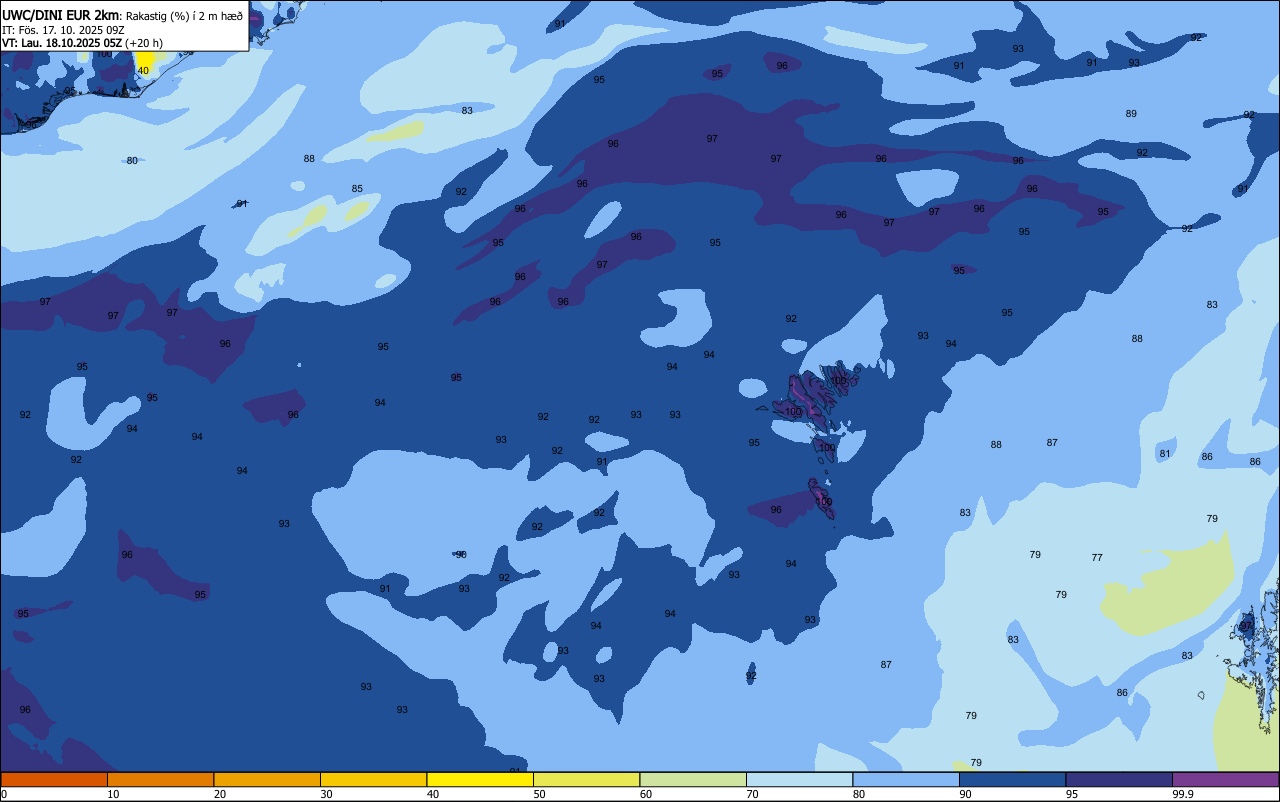The width and height of the screenshot is (1280, 802).
Task: Select the 90–95 medium blue colorbar segment
Action: (x=1012, y=779)
